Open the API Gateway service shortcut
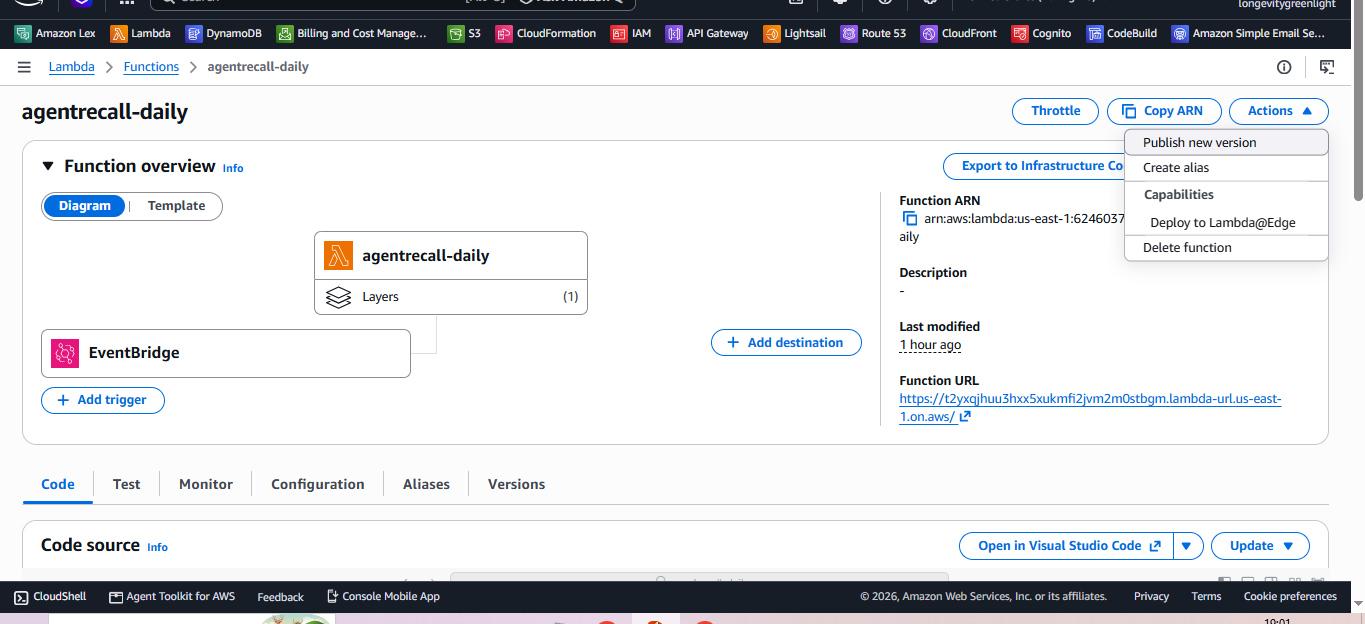 [707, 33]
